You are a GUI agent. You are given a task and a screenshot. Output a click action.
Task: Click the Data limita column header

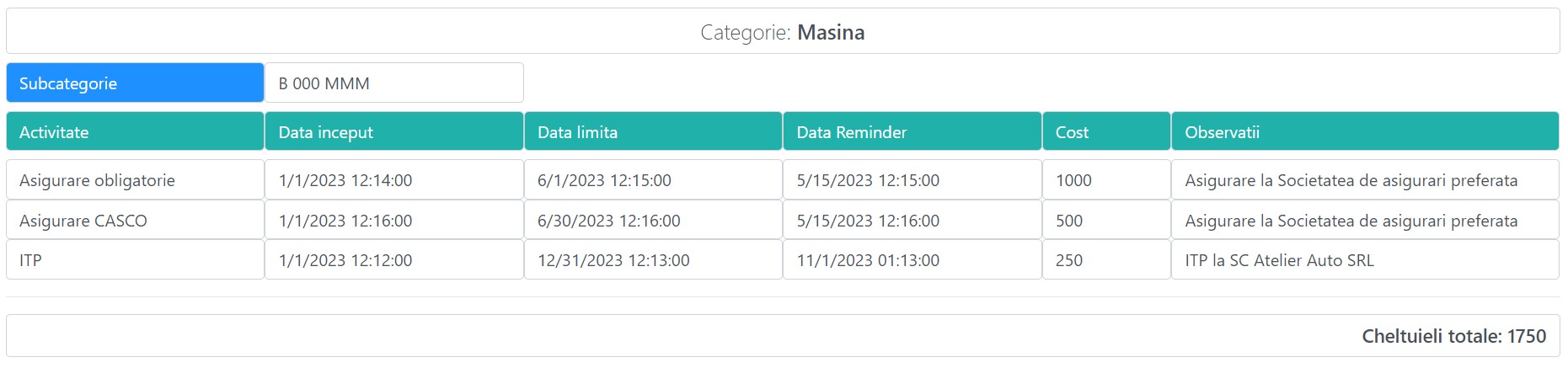pyautogui.click(x=653, y=132)
